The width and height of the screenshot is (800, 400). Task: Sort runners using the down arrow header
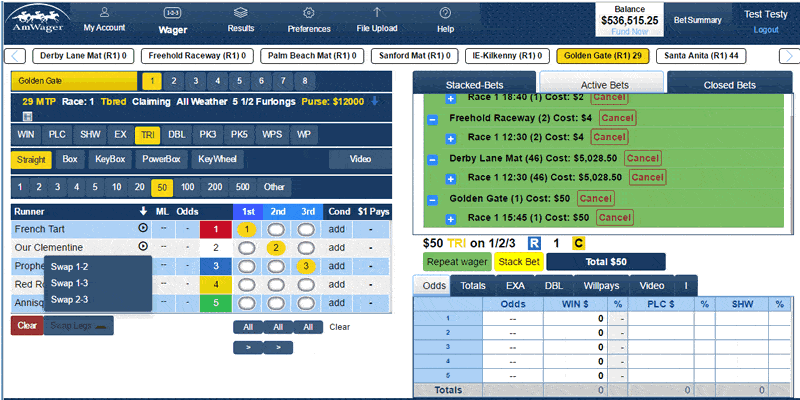(x=143, y=211)
